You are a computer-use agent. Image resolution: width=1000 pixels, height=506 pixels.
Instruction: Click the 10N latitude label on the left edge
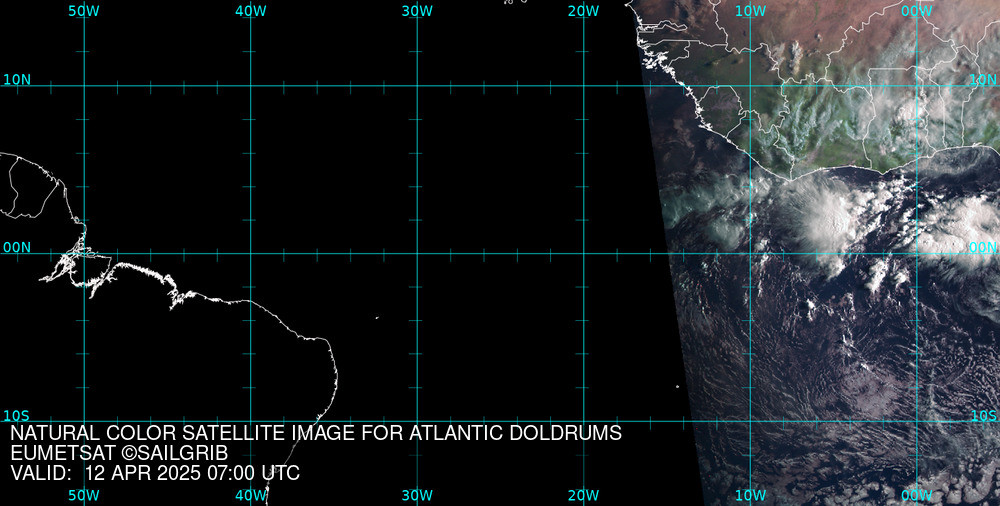click(x=17, y=80)
